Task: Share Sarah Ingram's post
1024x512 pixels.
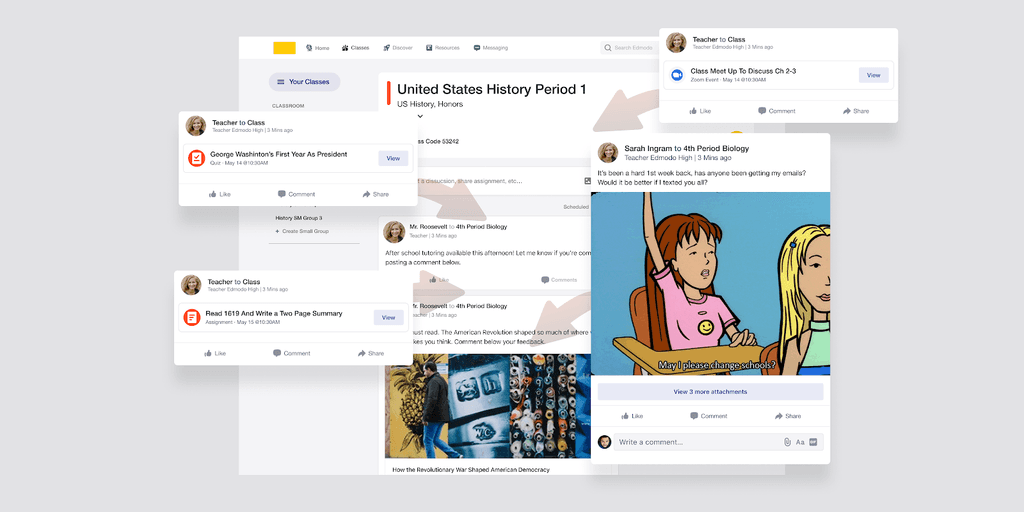Action: [788, 416]
